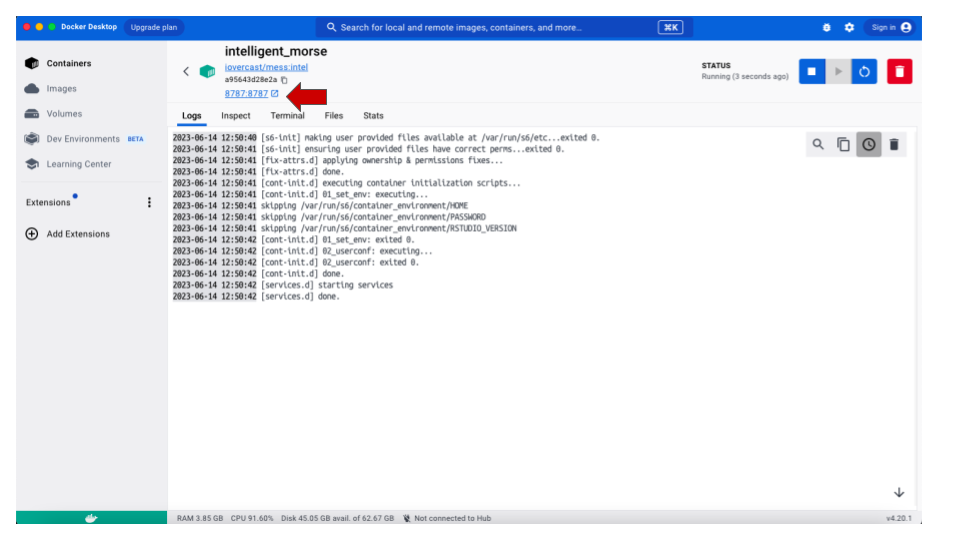Image resolution: width=960 pixels, height=540 pixels.
Task: Clear the log terminal
Action: (x=894, y=144)
